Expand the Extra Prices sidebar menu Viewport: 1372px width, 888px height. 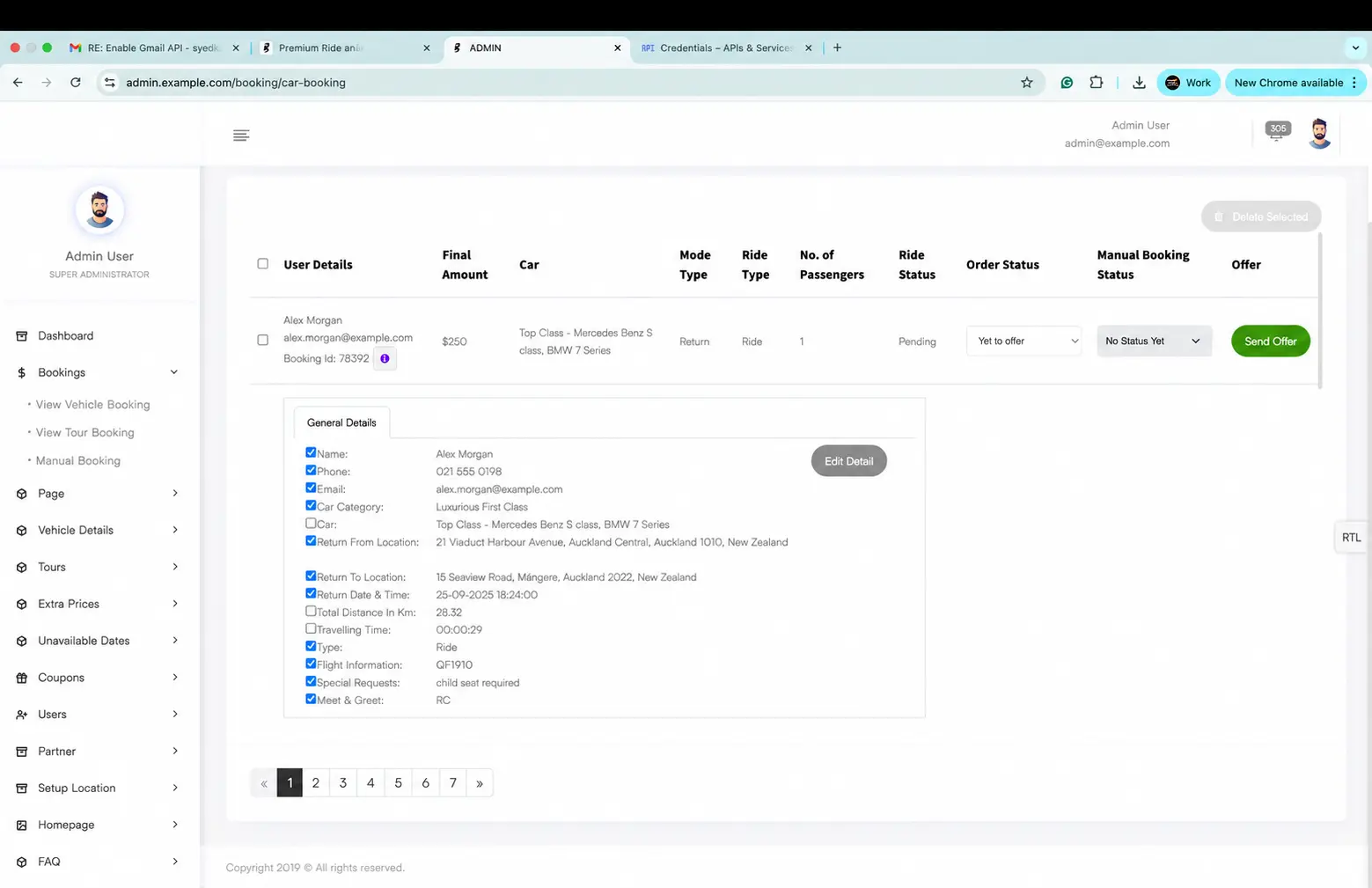coord(174,605)
